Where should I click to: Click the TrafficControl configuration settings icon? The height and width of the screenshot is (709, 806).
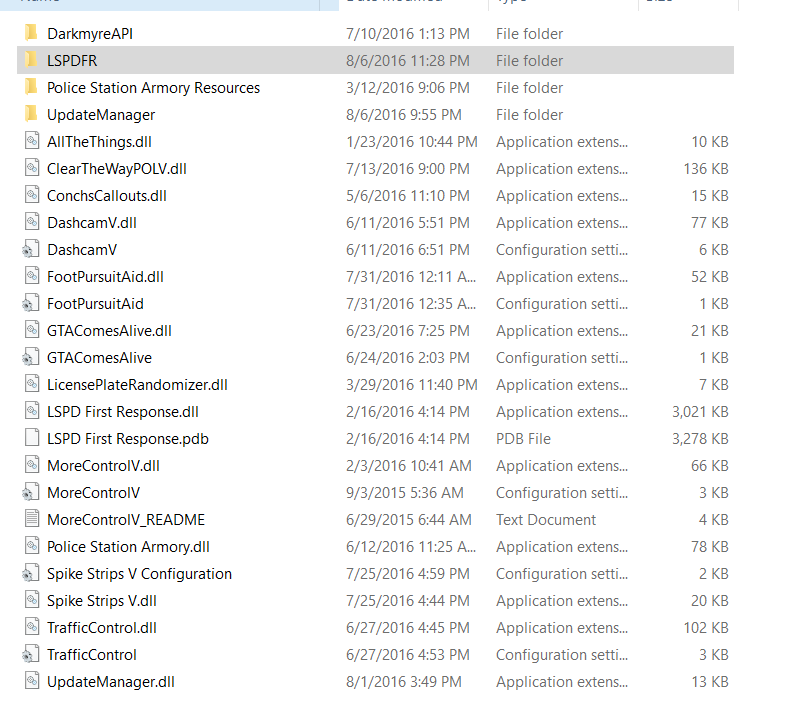(30, 653)
